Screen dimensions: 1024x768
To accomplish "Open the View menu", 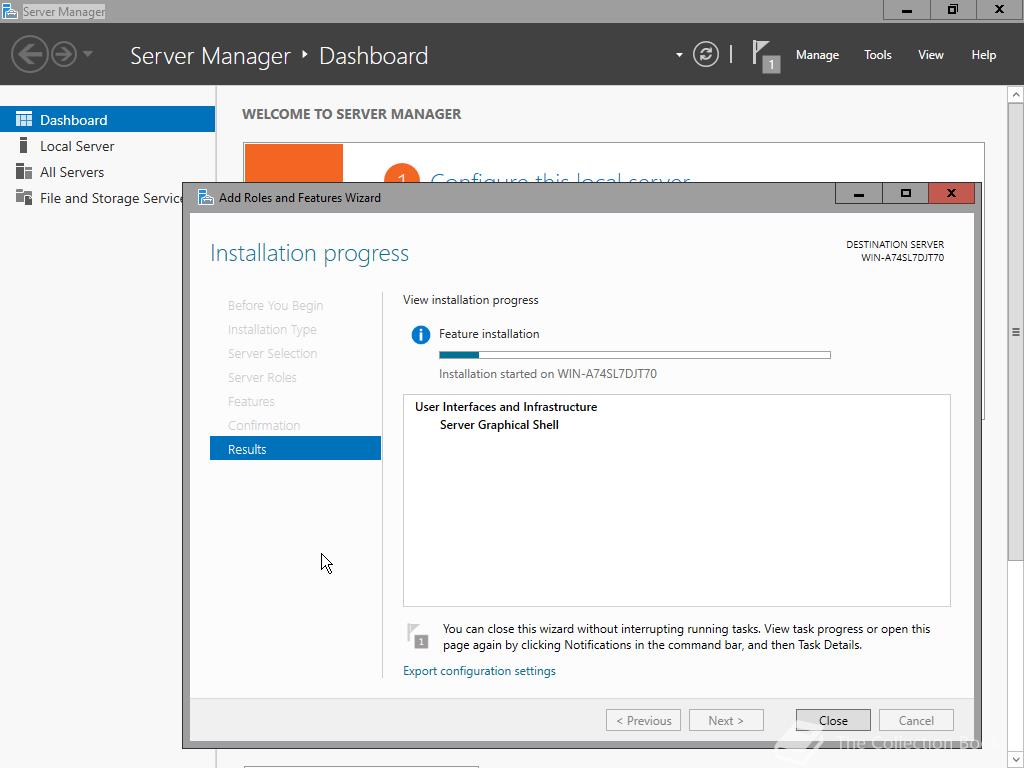I will (931, 55).
